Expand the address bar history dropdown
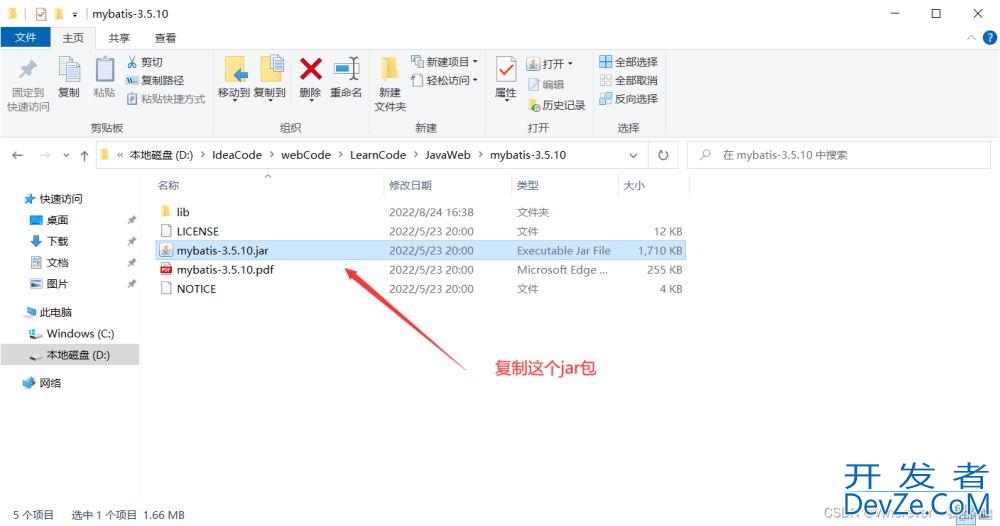The width and height of the screenshot is (1000, 526). pyautogui.click(x=633, y=155)
